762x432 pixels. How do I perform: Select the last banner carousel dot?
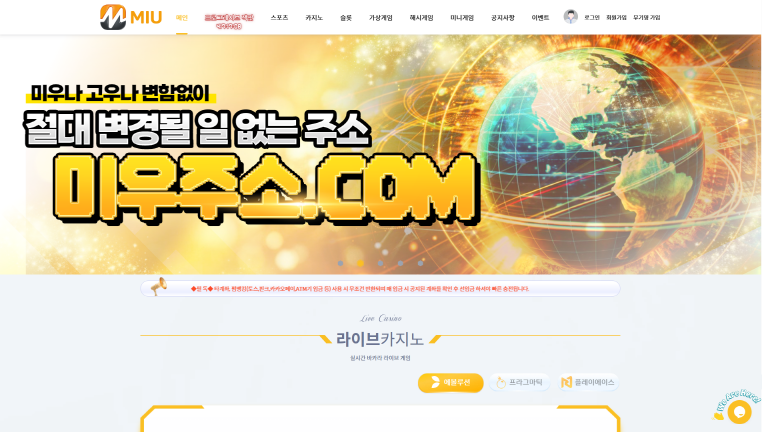coord(420,263)
